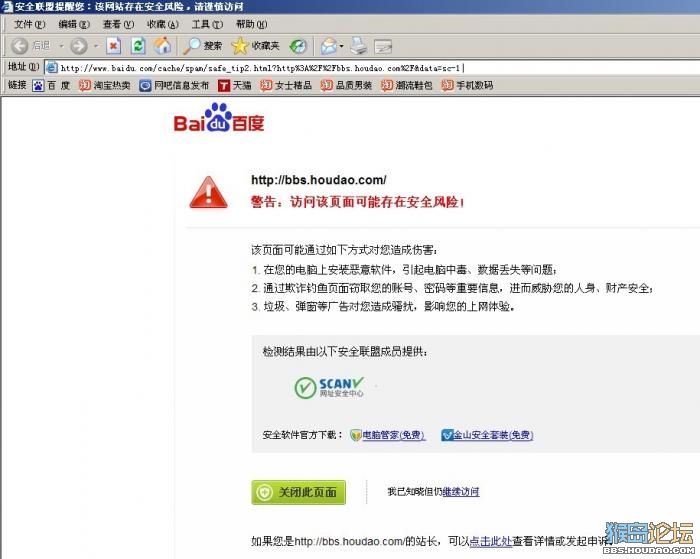
Task: Open the 天猫 favorite link
Action: point(235,85)
